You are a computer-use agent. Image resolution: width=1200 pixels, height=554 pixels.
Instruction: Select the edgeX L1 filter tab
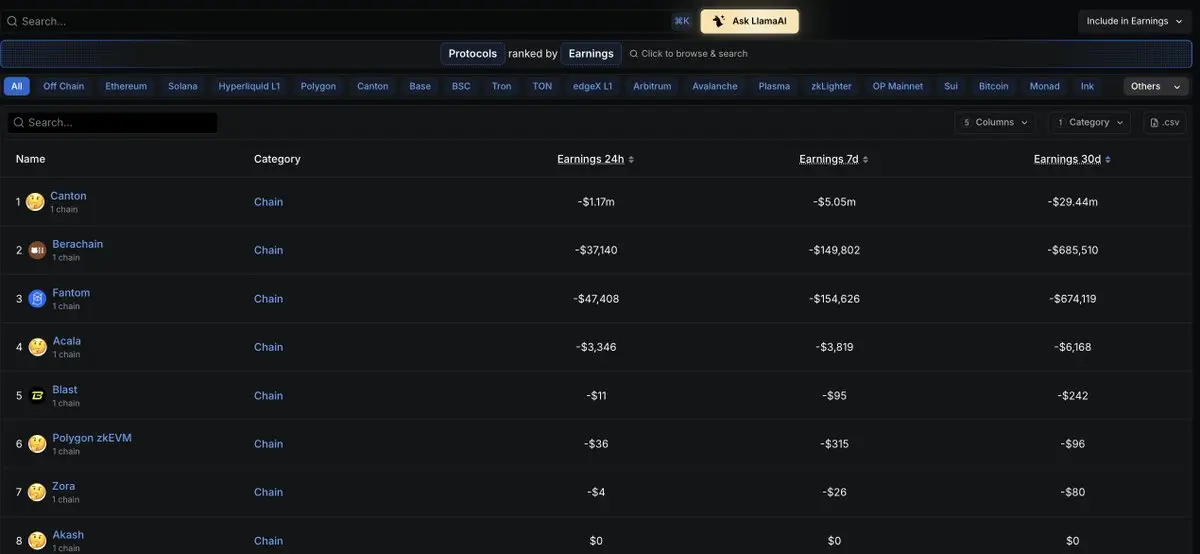[x=593, y=86]
